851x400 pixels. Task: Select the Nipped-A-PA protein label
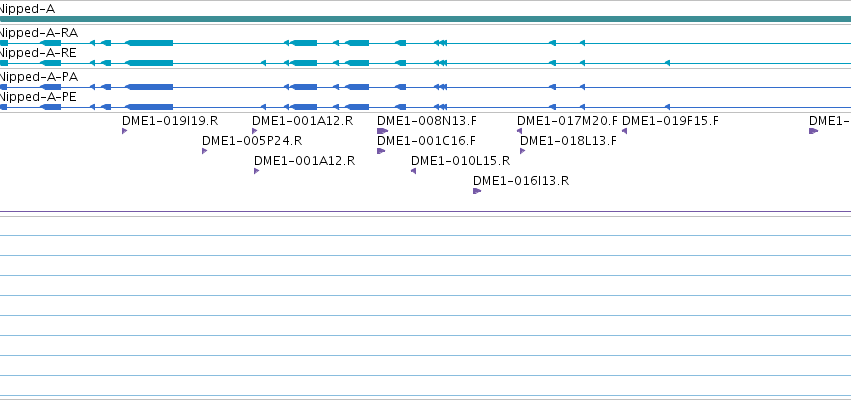(x=38, y=77)
